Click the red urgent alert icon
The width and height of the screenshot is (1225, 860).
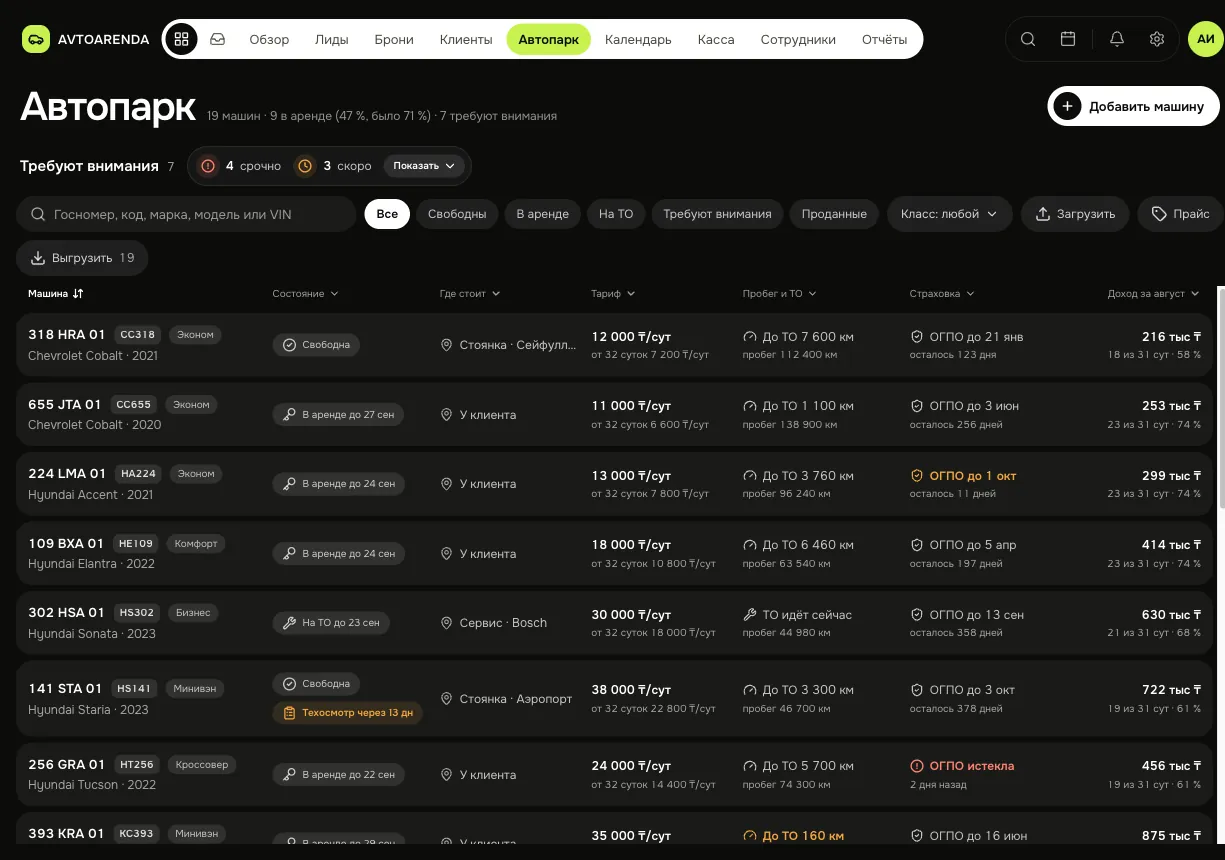pyautogui.click(x=208, y=166)
